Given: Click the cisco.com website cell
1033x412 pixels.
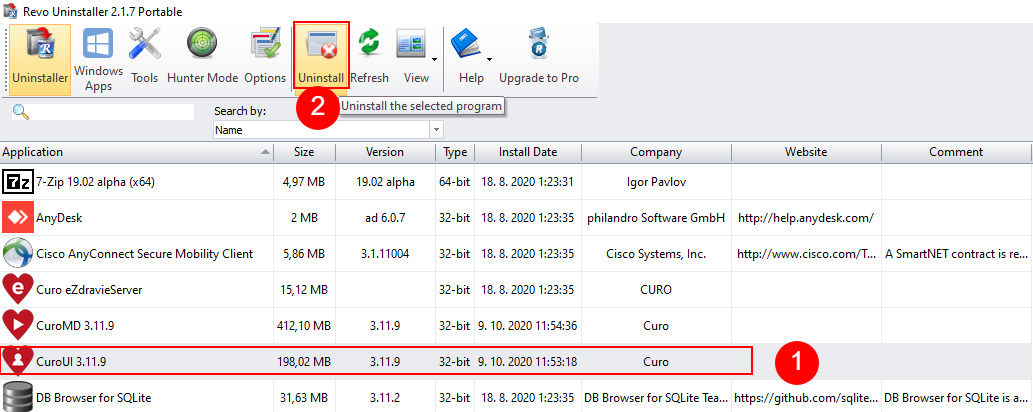Looking at the screenshot, I should 806,254.
